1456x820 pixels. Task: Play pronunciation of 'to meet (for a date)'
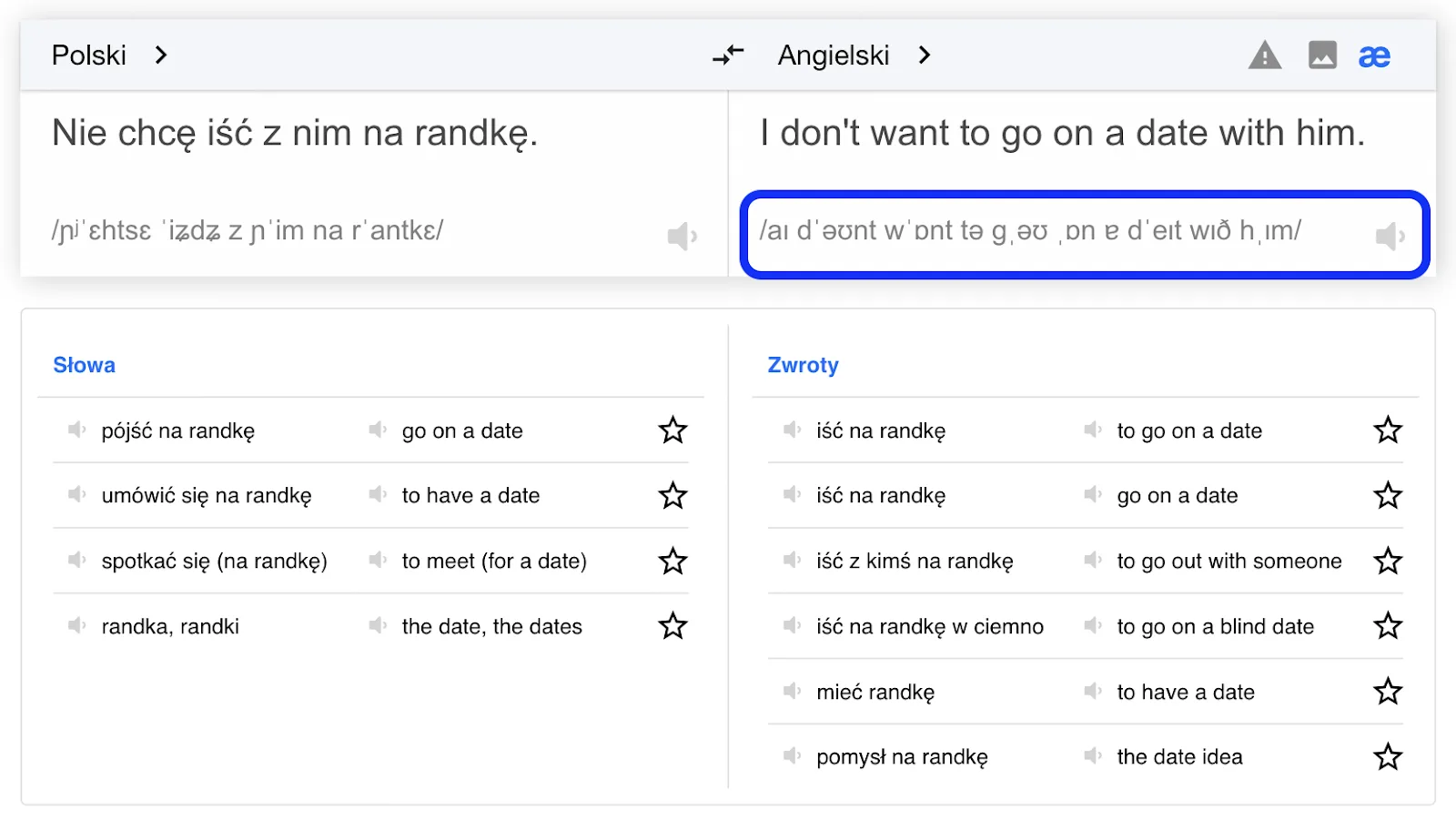377,560
